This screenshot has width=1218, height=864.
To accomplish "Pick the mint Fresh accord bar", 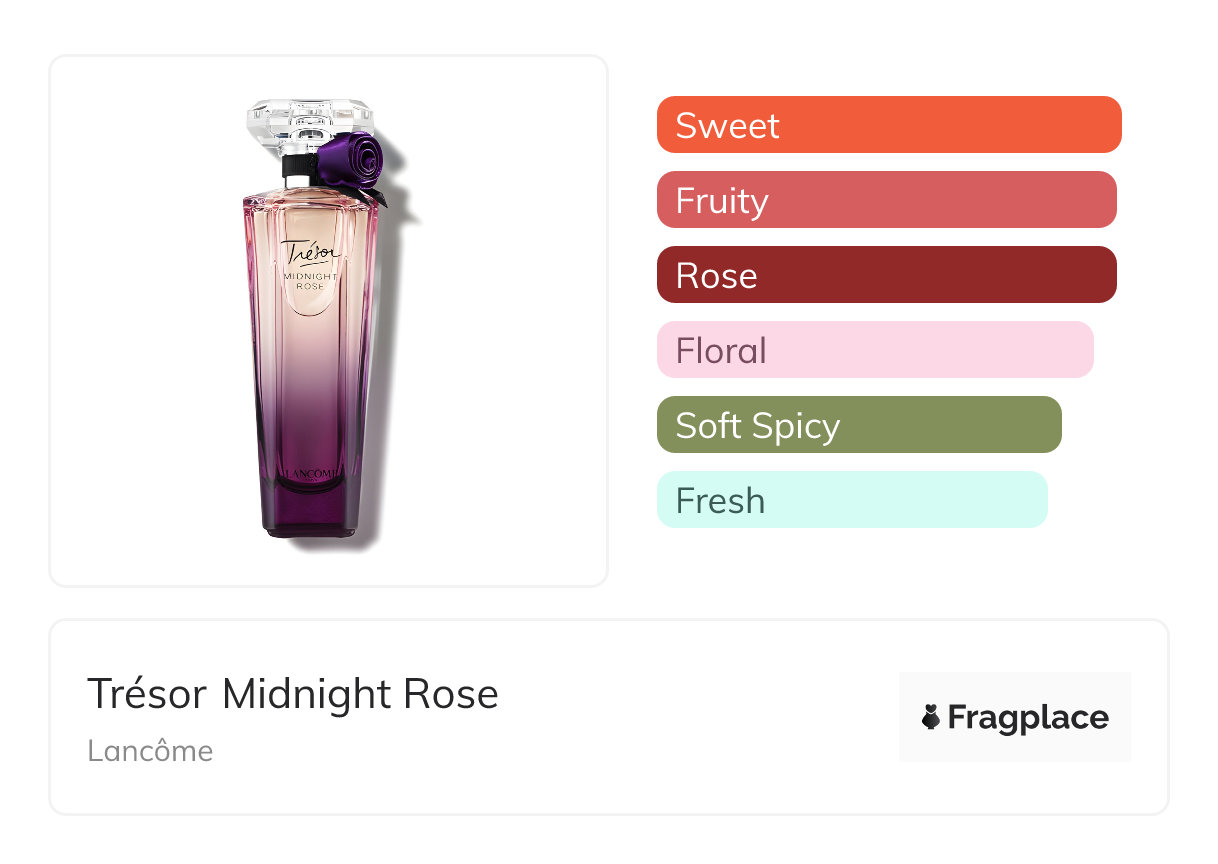I will click(x=851, y=500).
